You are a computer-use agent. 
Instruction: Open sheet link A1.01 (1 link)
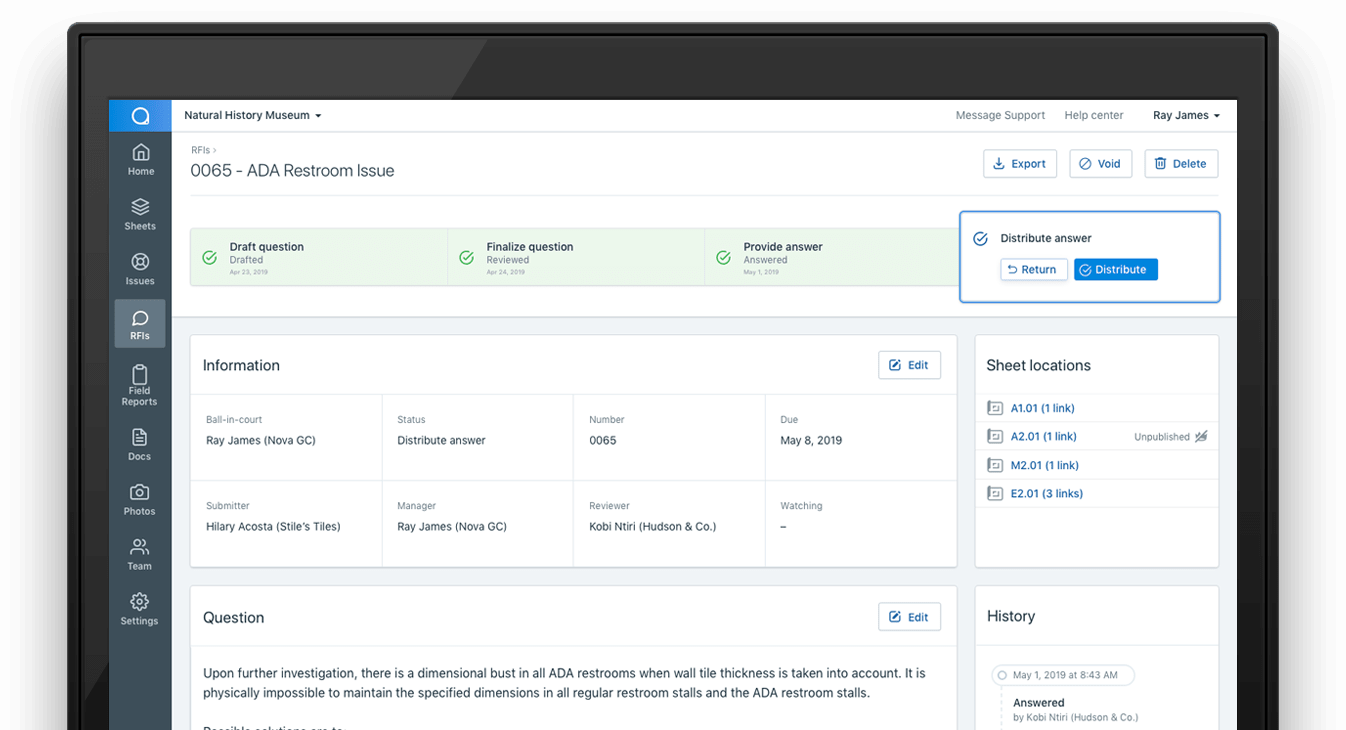pos(1042,408)
